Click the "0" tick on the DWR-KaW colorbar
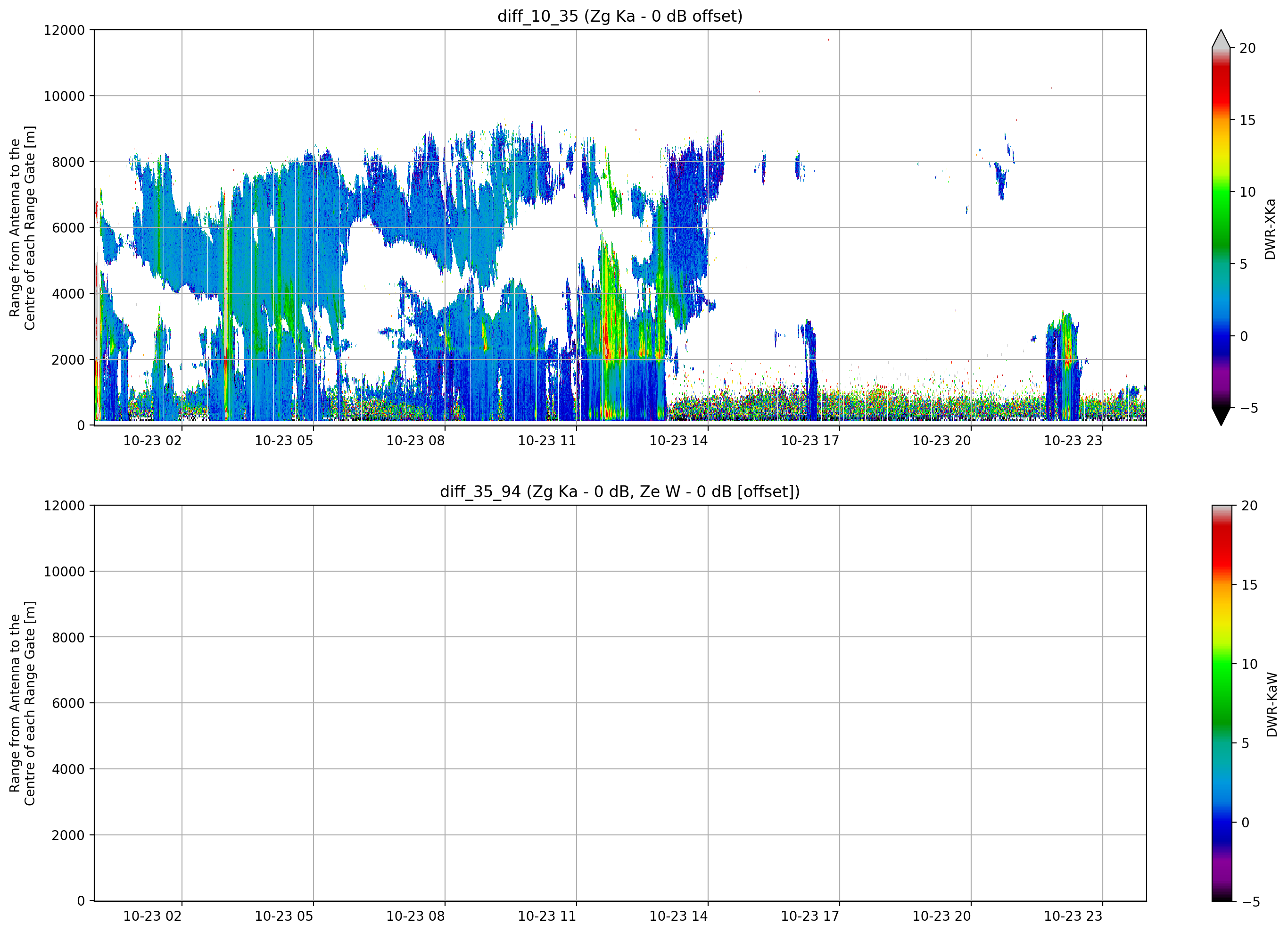Viewport: 1288px width, 933px height. point(1246,822)
